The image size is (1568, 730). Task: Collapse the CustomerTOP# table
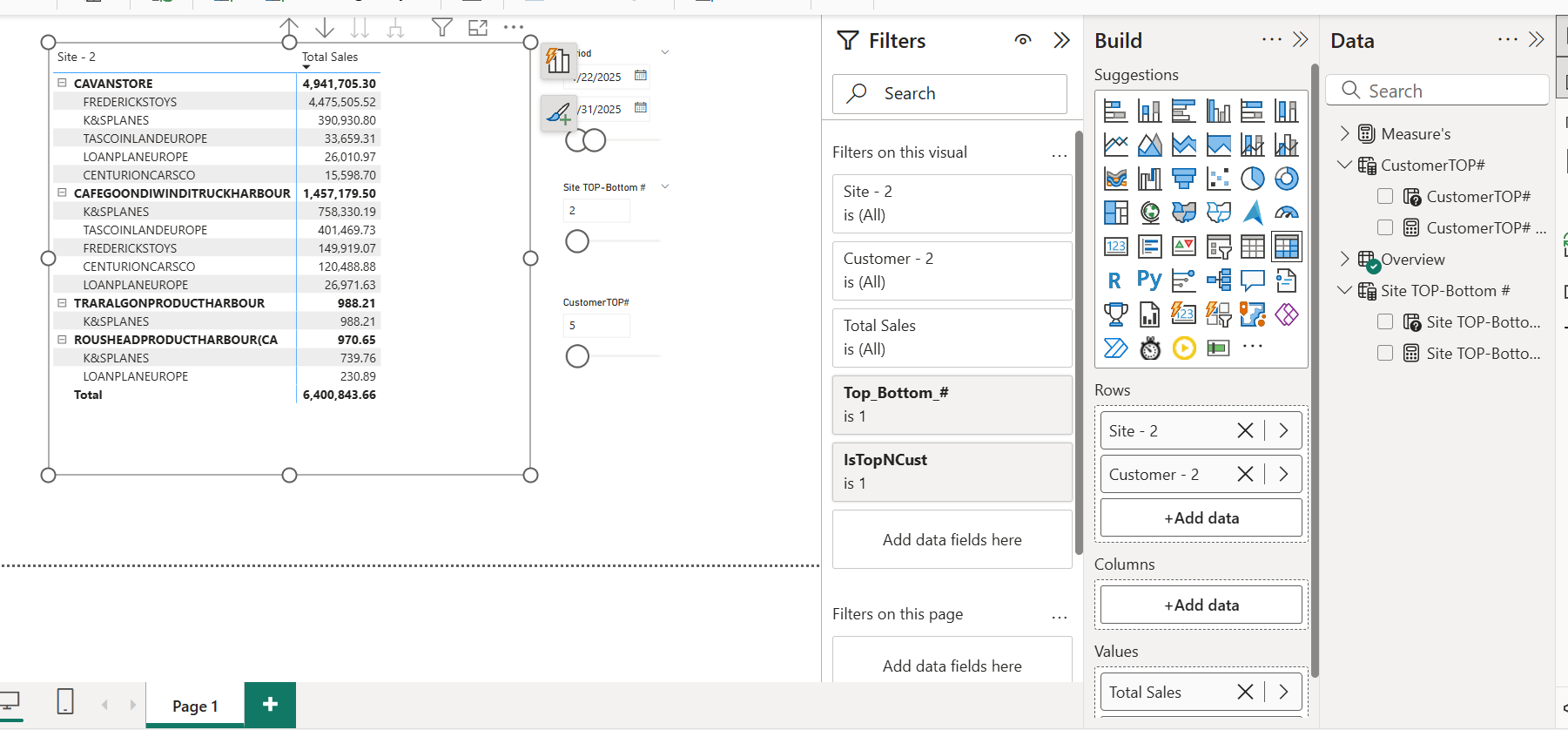tap(1345, 165)
